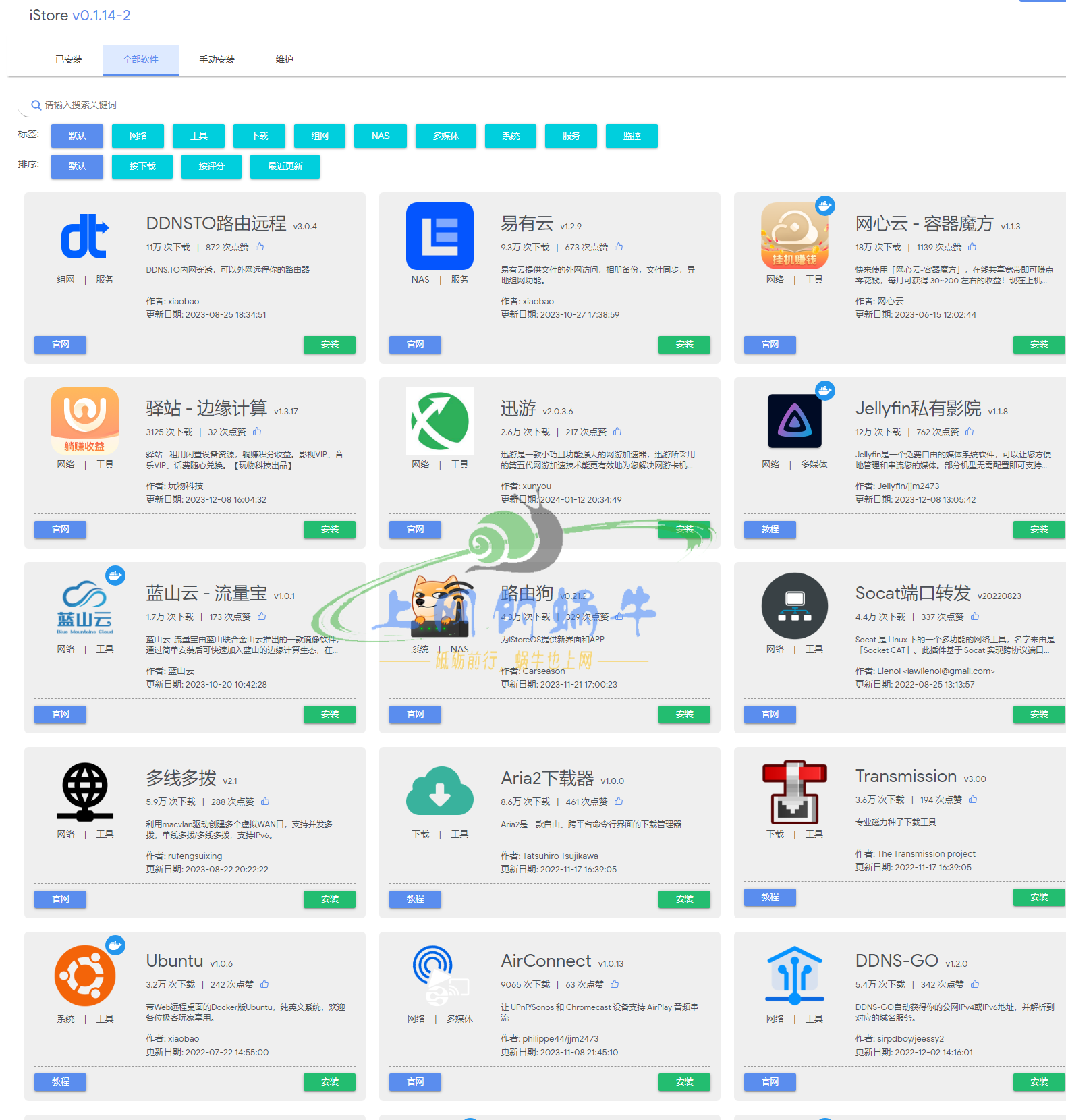The image size is (1066, 1120).
Task: Sort apps by 按评分
Action: 211,166
